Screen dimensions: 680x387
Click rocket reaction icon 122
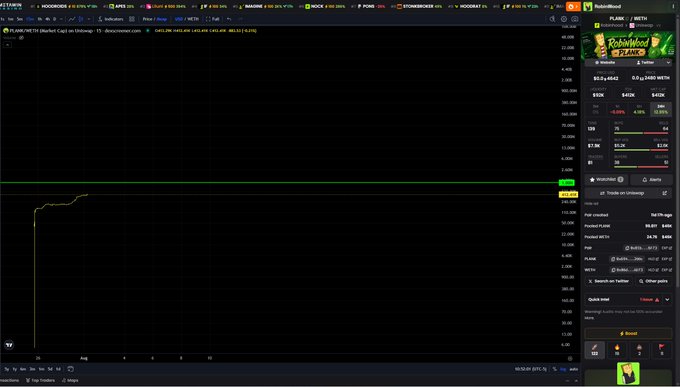(595, 350)
